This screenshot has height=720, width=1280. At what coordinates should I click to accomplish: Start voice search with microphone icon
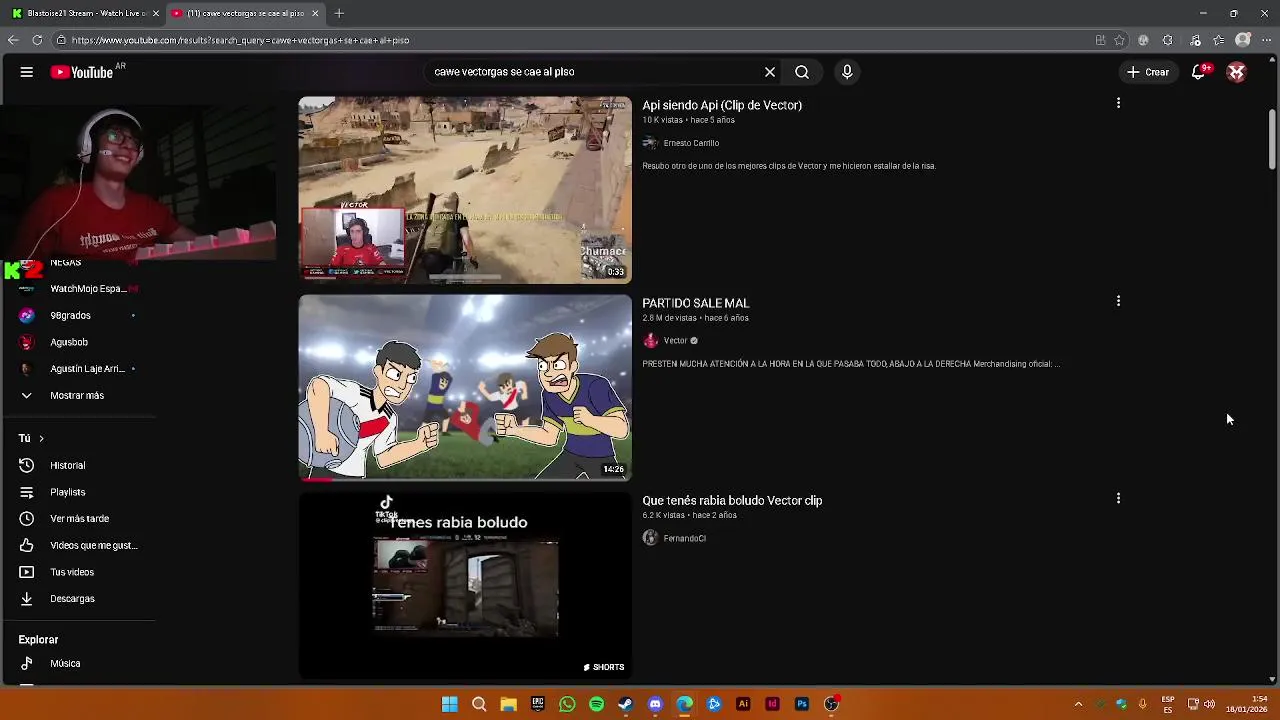coord(847,72)
